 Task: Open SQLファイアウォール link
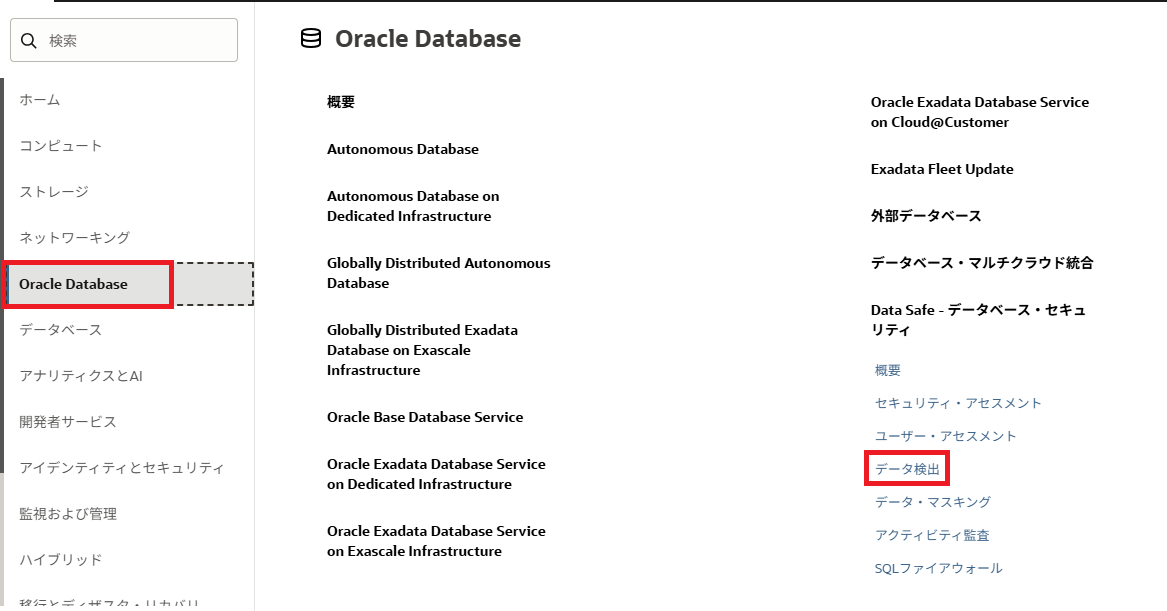[938, 569]
